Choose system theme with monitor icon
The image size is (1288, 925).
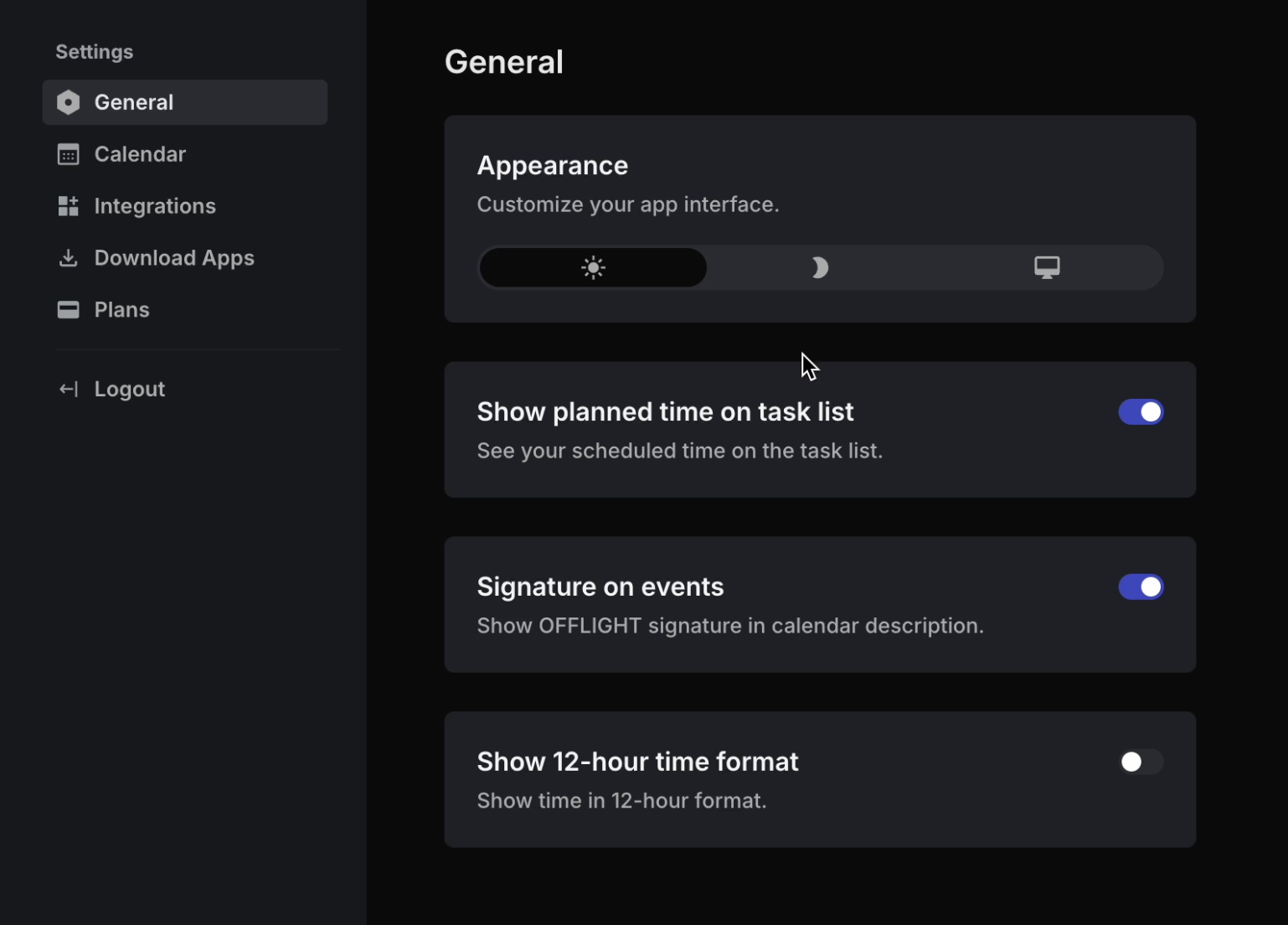tap(1047, 268)
